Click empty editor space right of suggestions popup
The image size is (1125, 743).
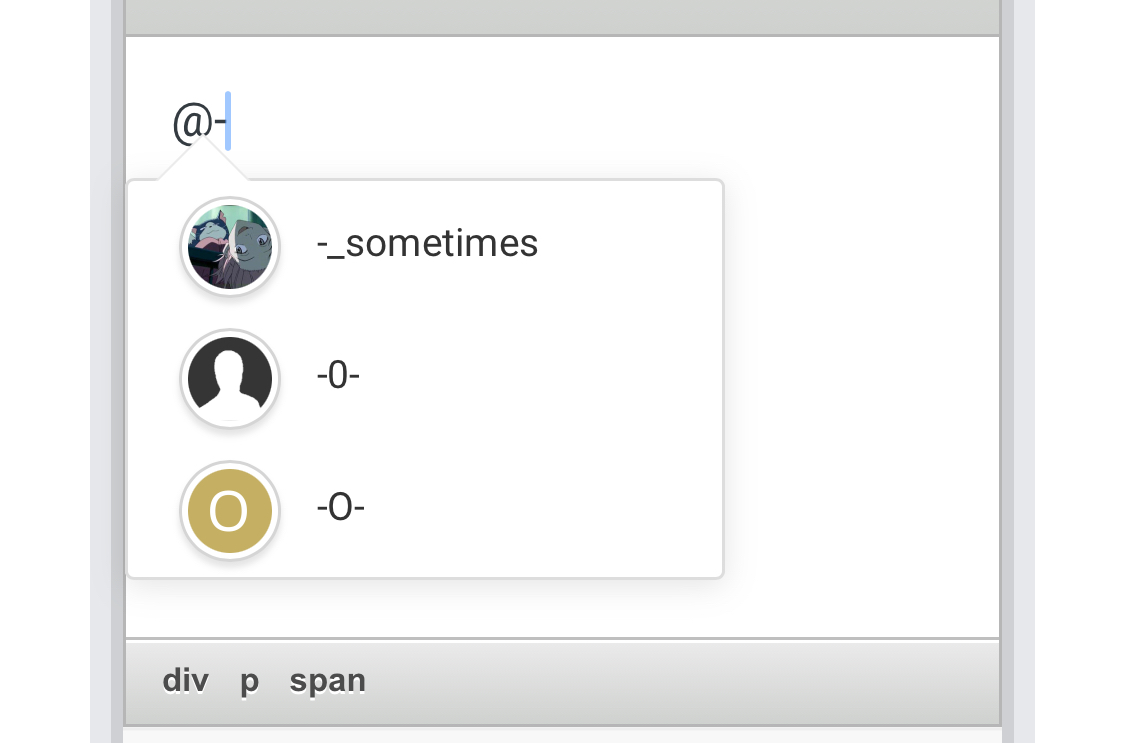pos(860,380)
